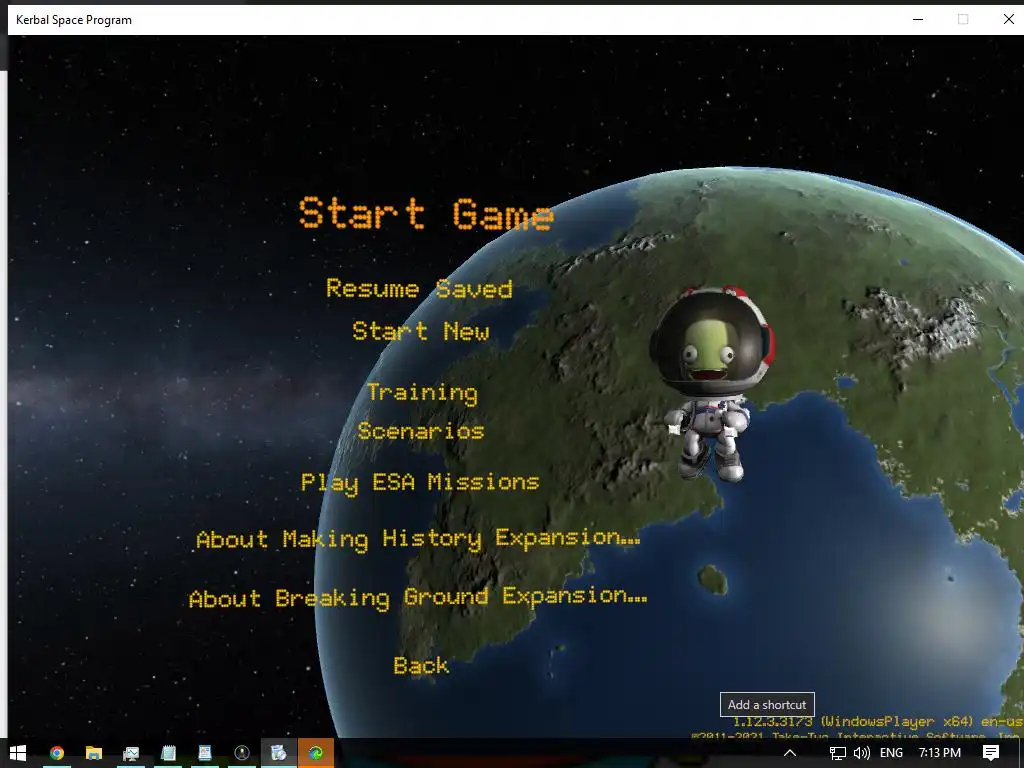Screen dimensions: 1024x768
Task: Open the 7:13 PM clock flyout
Action: pyautogui.click(x=940, y=753)
